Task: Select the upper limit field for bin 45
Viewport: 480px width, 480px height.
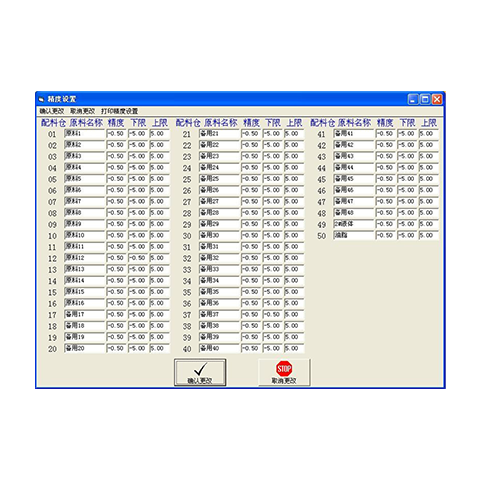Action: tap(429, 179)
